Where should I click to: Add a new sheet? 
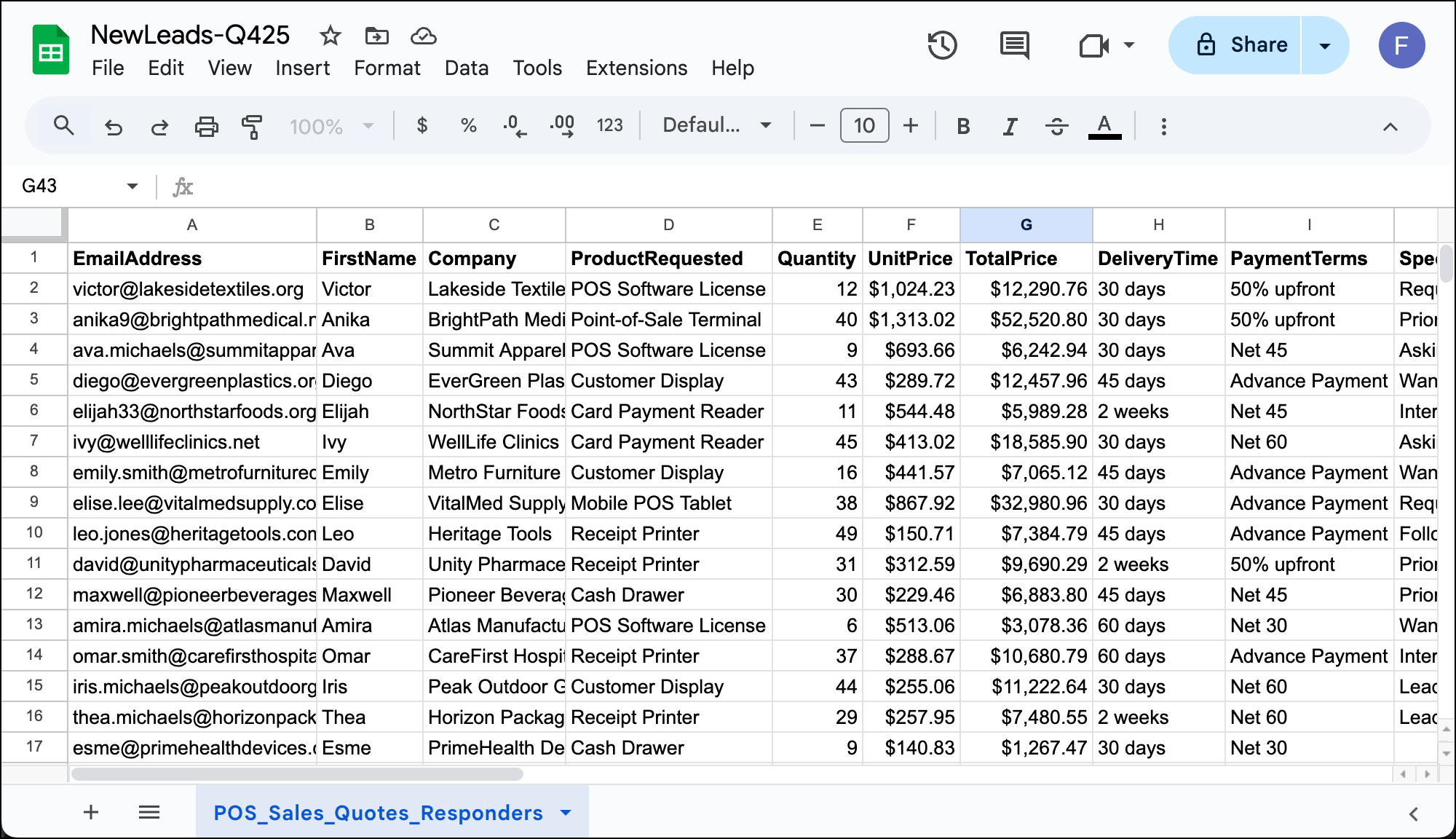click(90, 812)
